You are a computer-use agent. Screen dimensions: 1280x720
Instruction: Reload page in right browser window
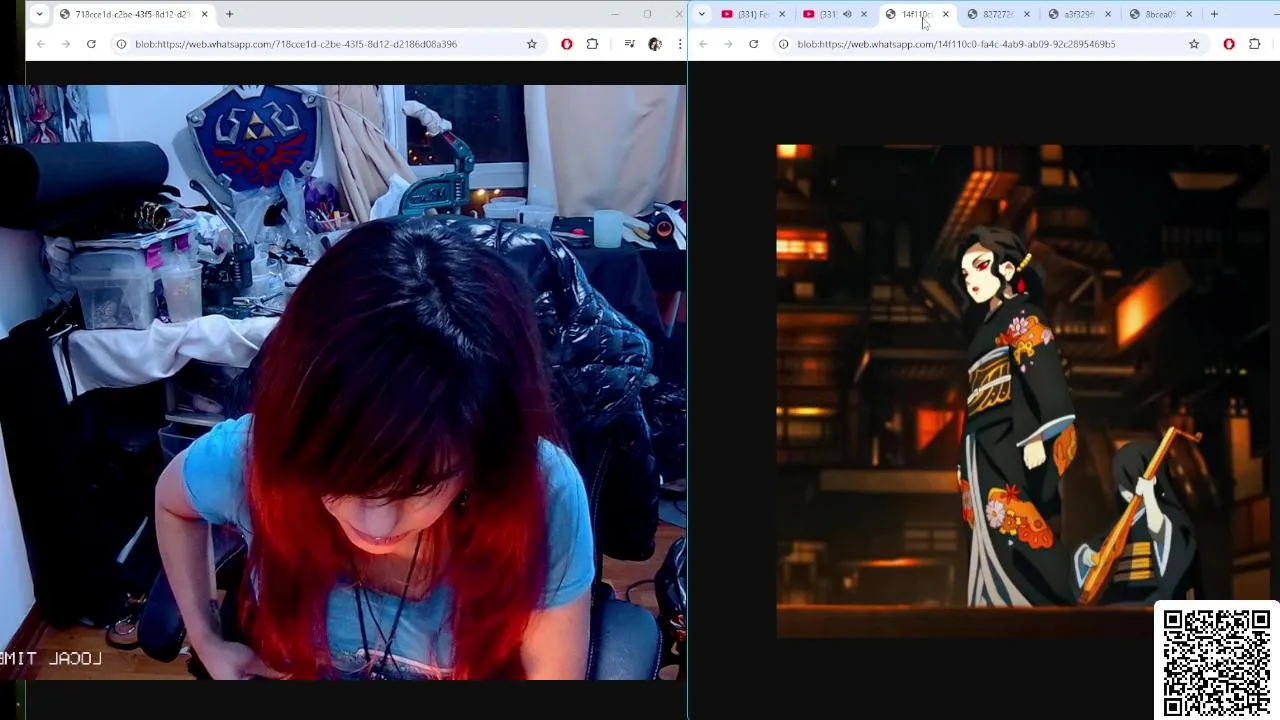pyautogui.click(x=754, y=44)
